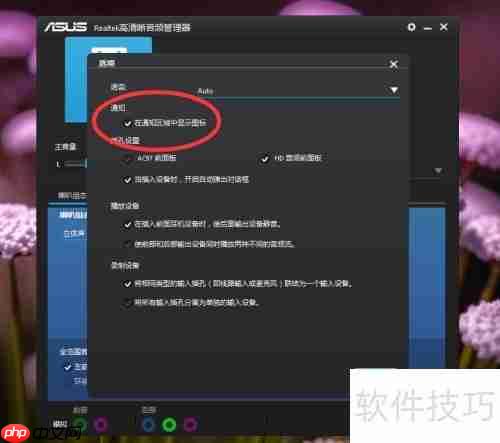Minimize the ASUS Realtek audio manager window
Image resolution: width=500 pixels, height=443 pixels.
click(428, 28)
